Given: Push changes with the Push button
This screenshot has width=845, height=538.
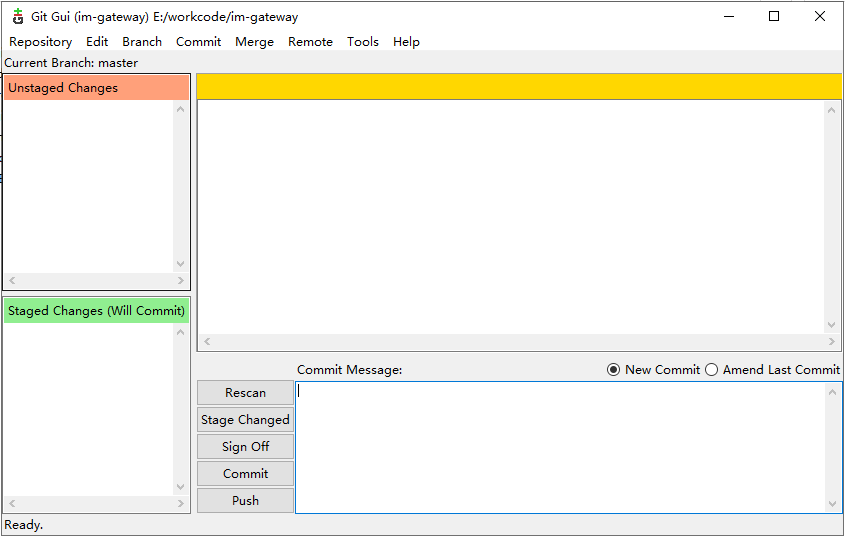Looking at the screenshot, I should point(245,501).
